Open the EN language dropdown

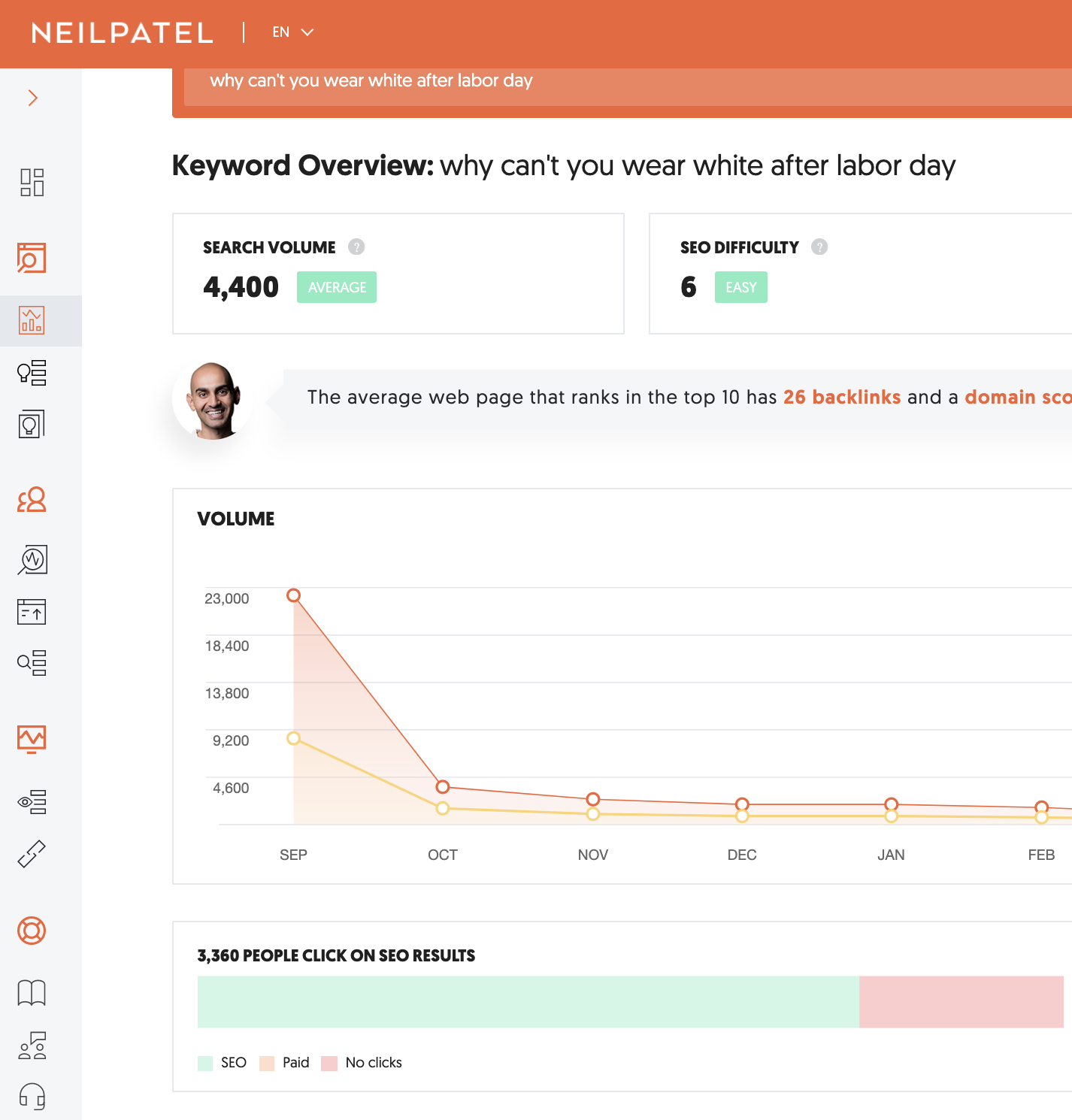tap(292, 32)
